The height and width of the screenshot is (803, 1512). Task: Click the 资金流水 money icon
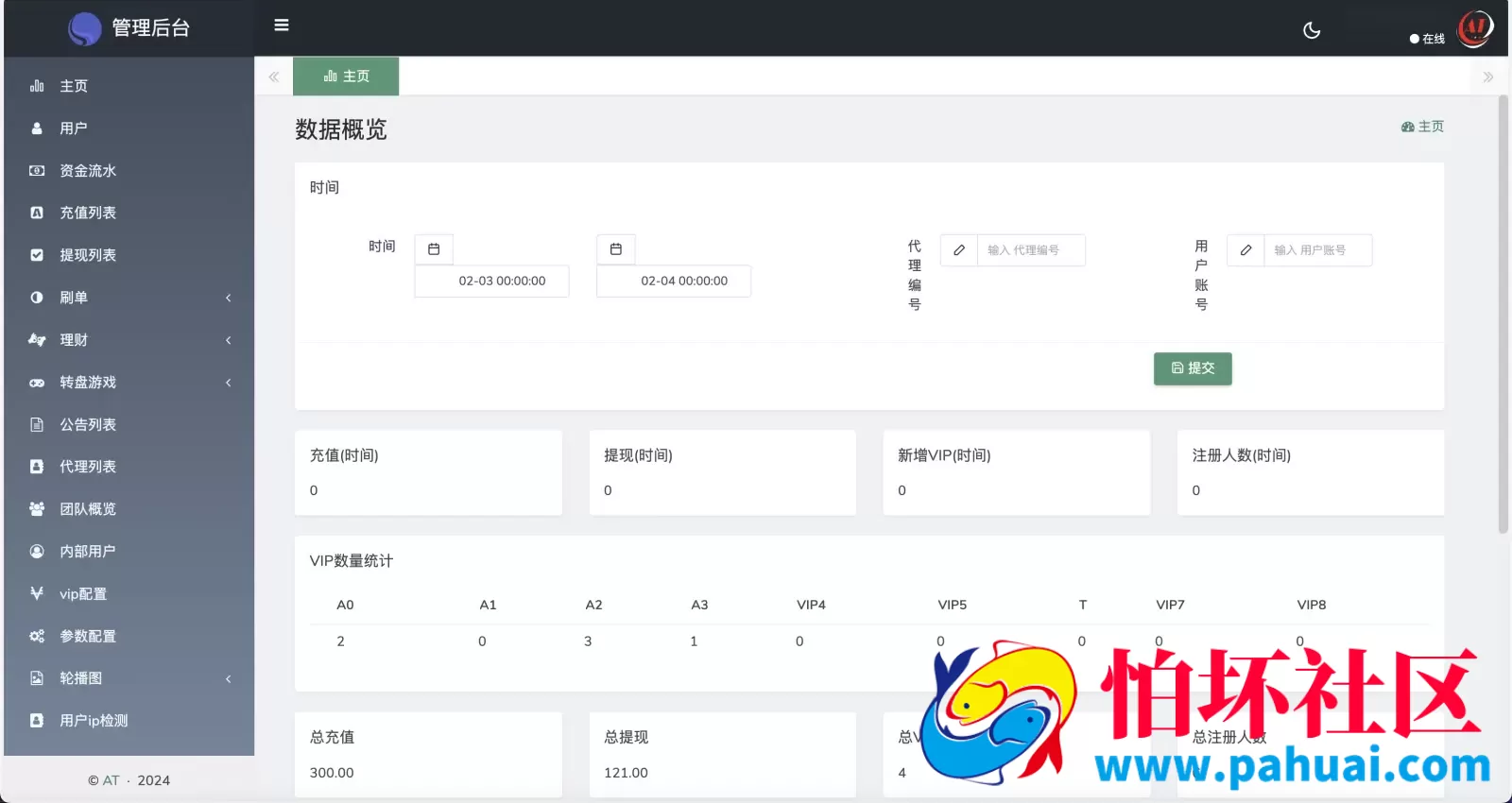(37, 171)
